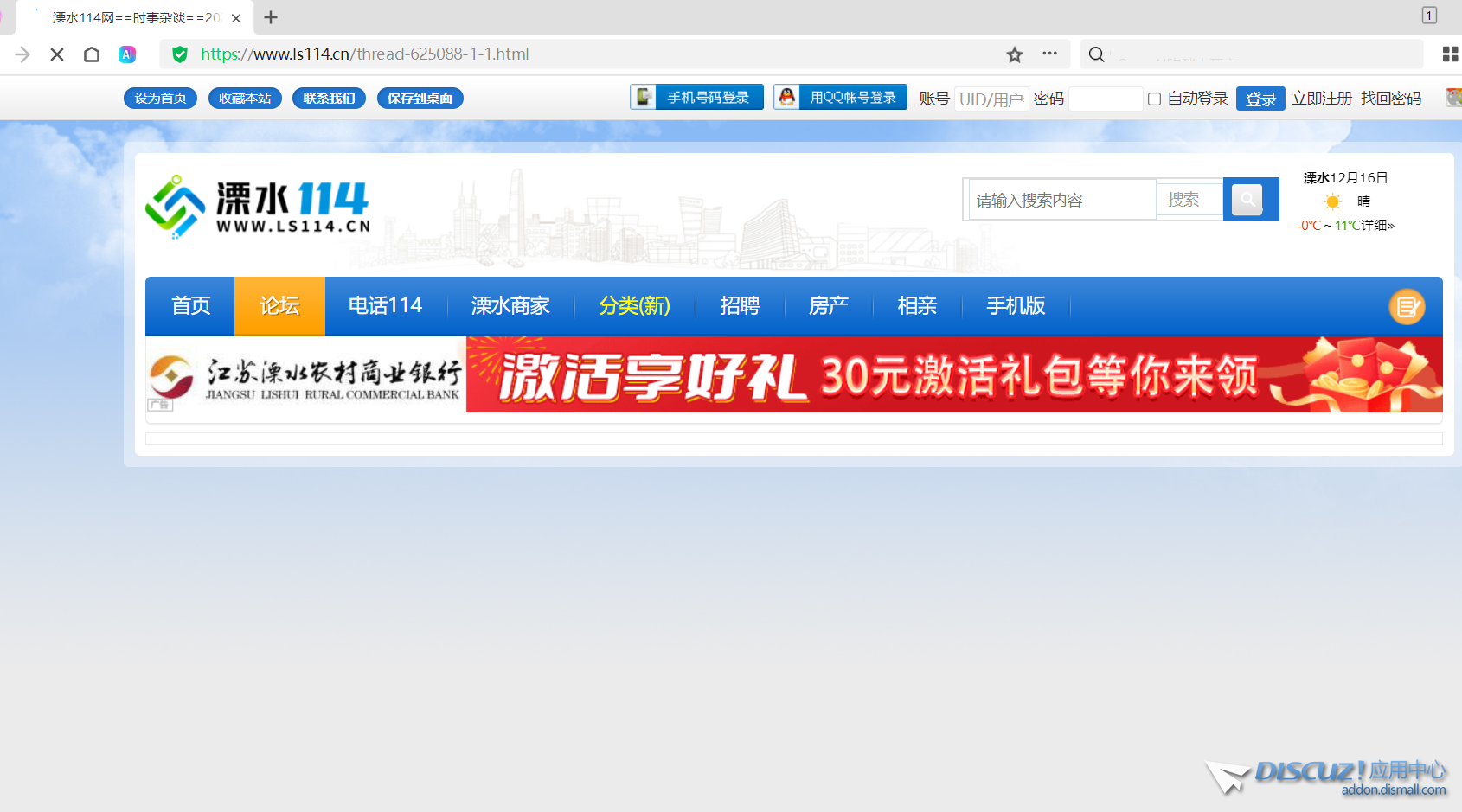Click the 登录 button

click(1260, 99)
